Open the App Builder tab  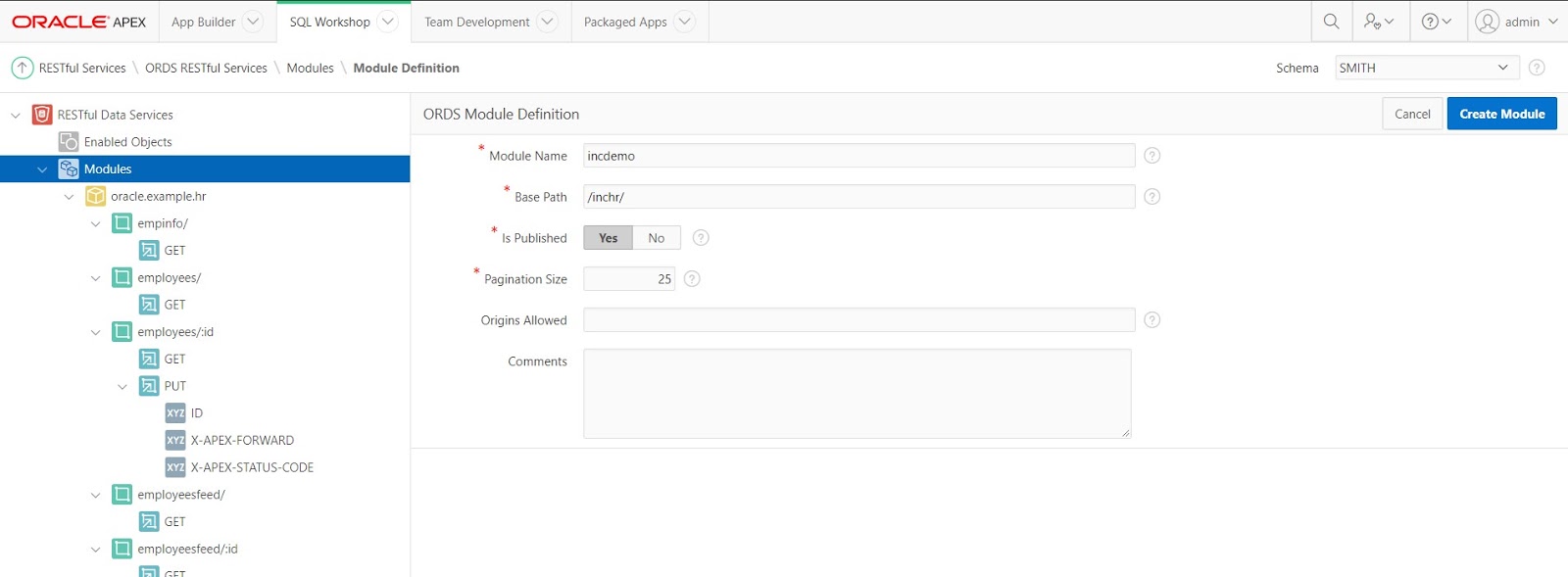point(203,22)
